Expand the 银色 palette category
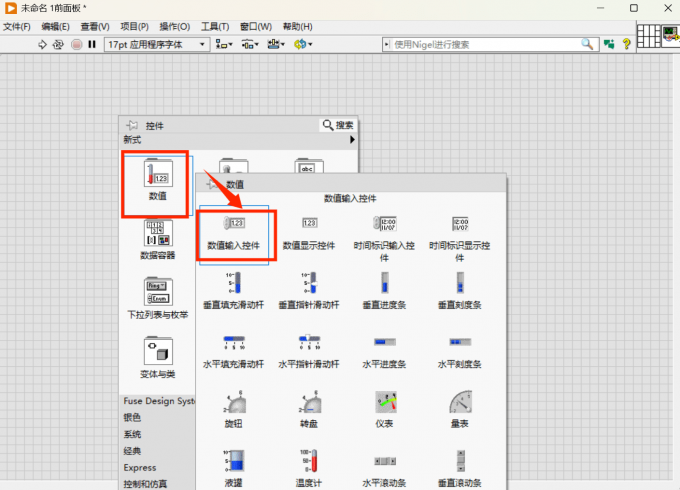 pos(132,417)
